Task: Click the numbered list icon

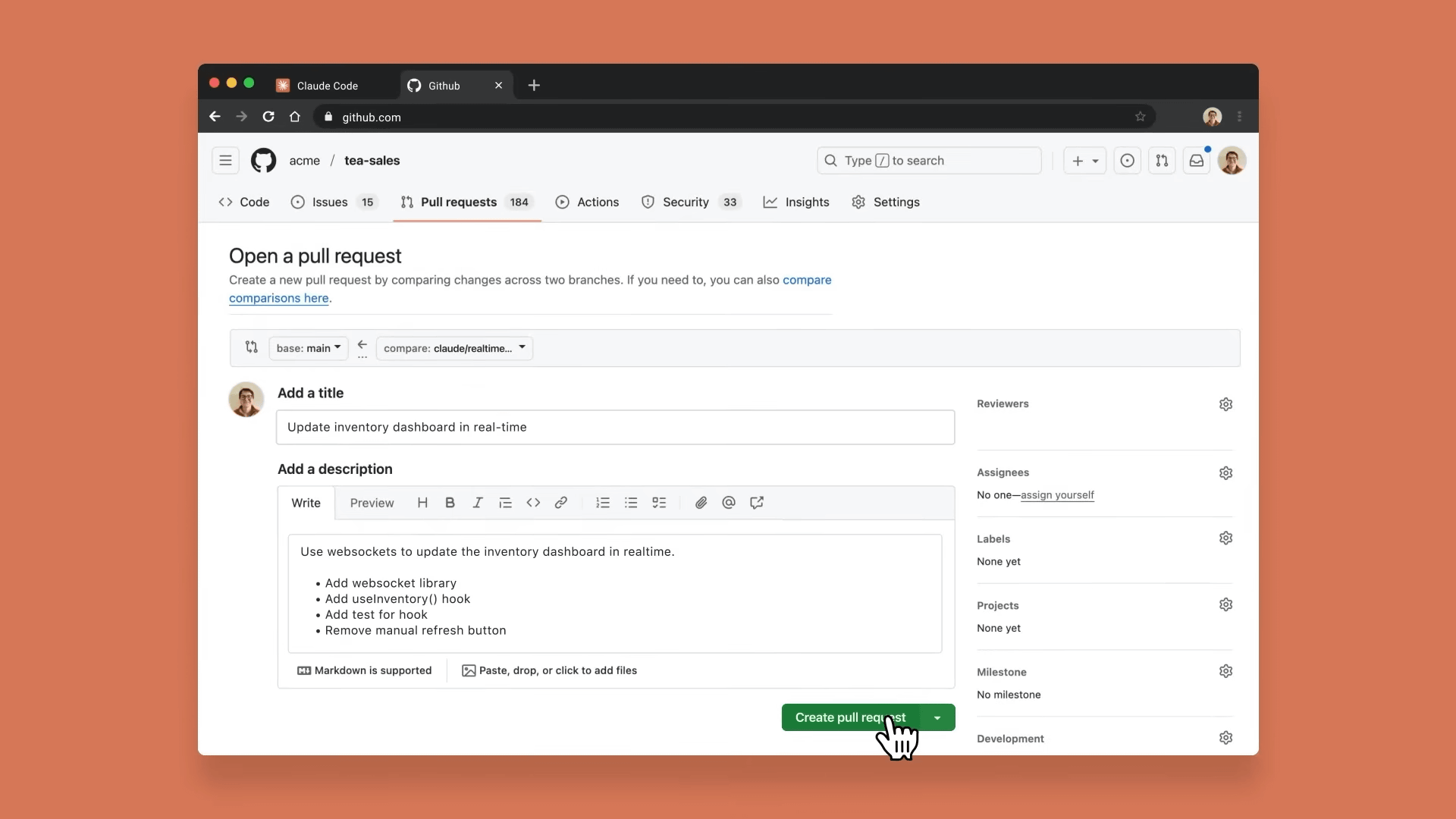Action: click(603, 503)
